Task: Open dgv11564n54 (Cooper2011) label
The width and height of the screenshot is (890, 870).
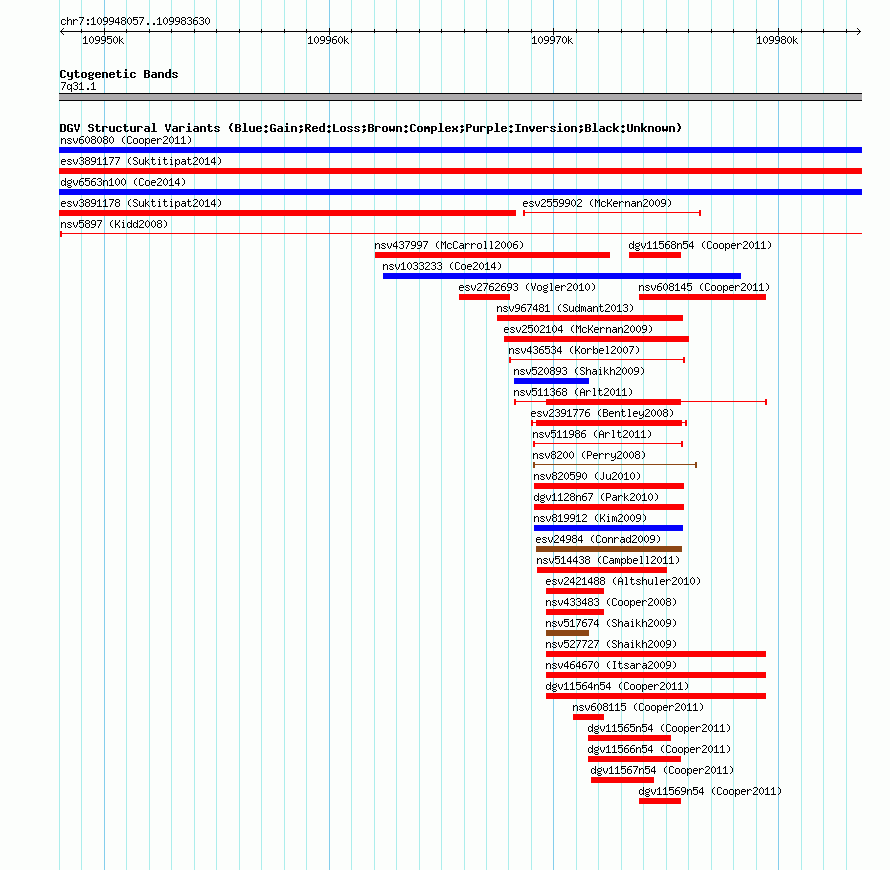Action: point(617,686)
